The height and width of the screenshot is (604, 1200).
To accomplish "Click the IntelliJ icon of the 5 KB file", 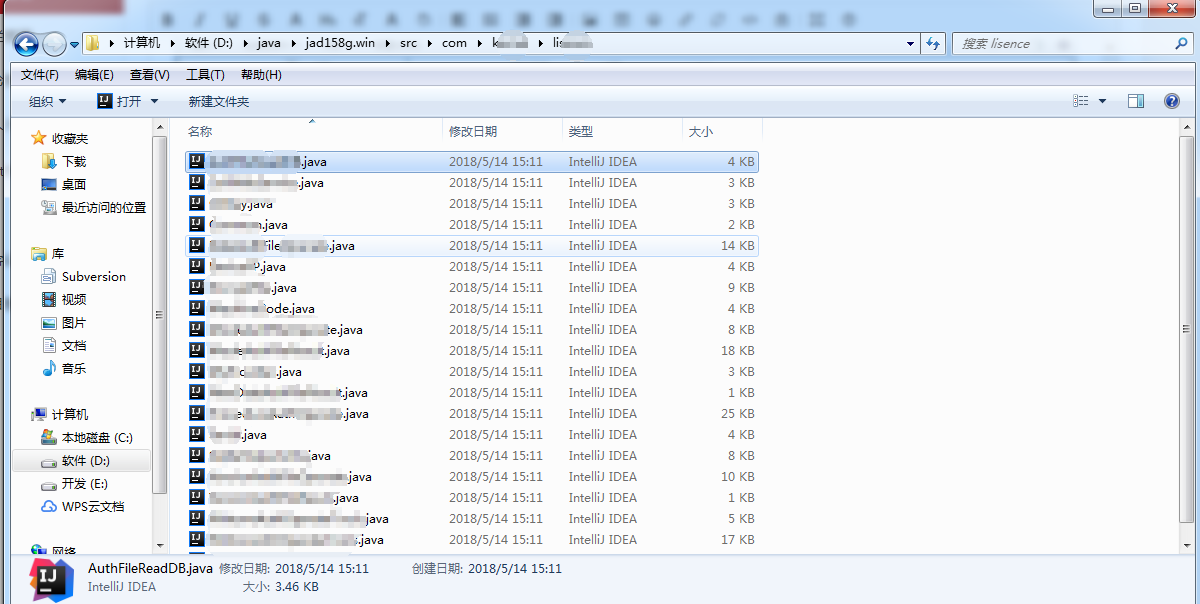I will tap(197, 518).
